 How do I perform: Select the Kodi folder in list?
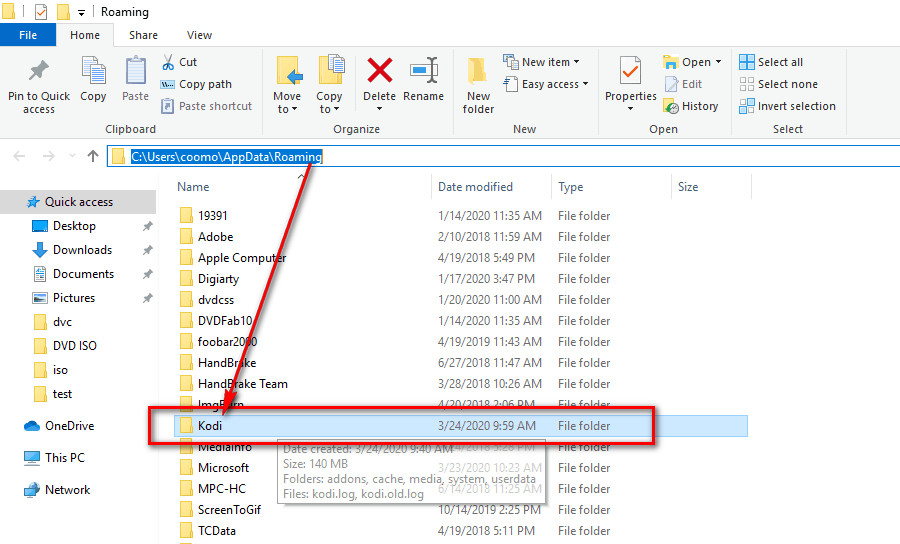[210, 426]
